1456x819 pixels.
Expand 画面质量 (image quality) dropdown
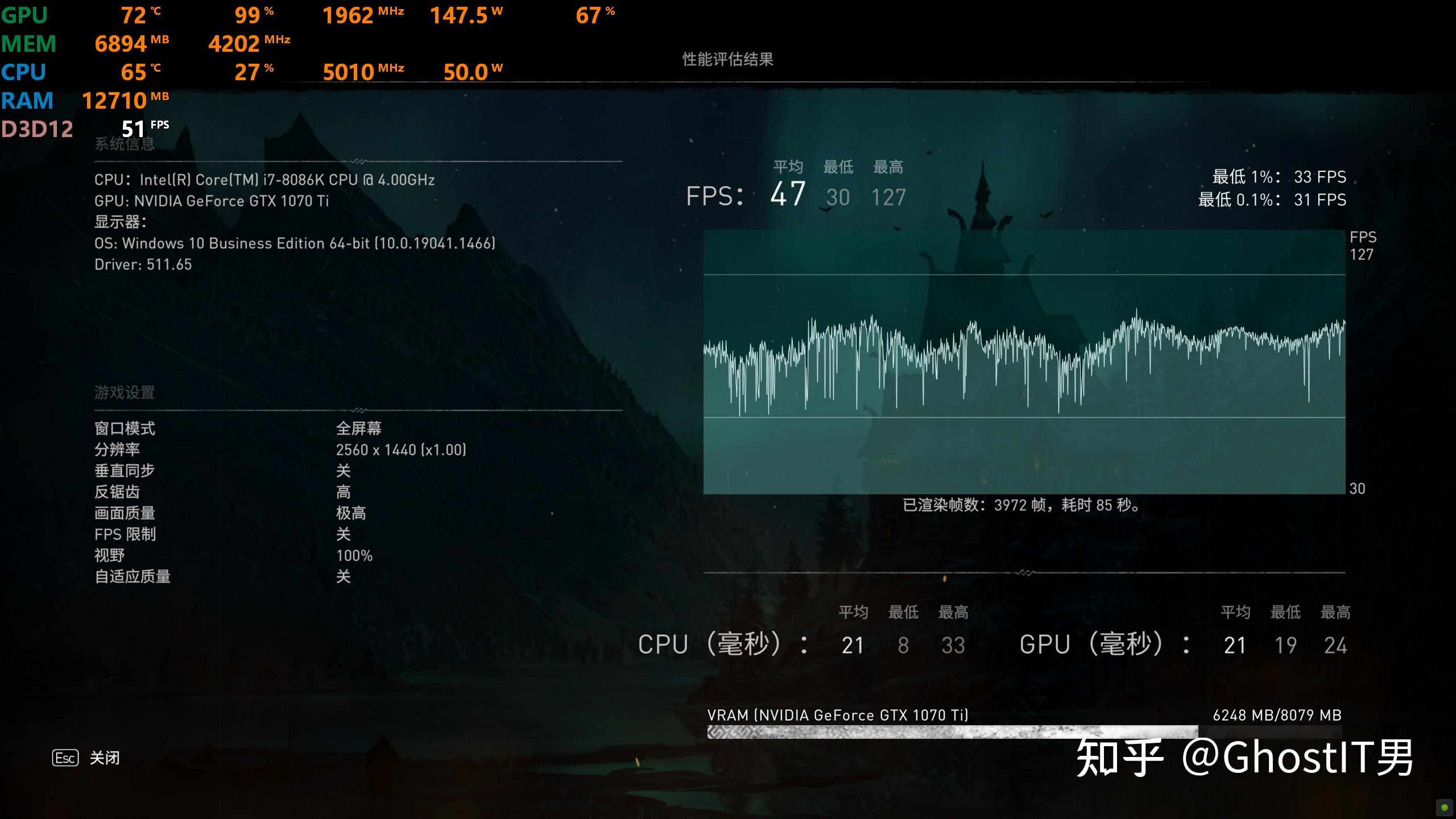(x=343, y=510)
